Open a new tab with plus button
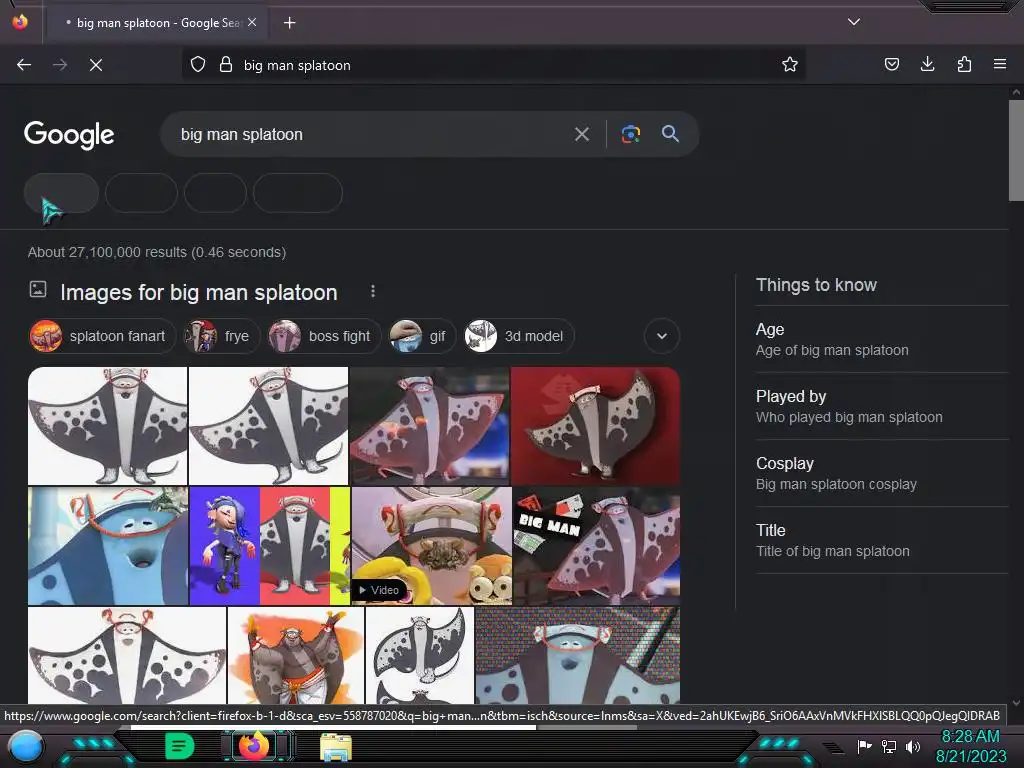 pyautogui.click(x=289, y=23)
